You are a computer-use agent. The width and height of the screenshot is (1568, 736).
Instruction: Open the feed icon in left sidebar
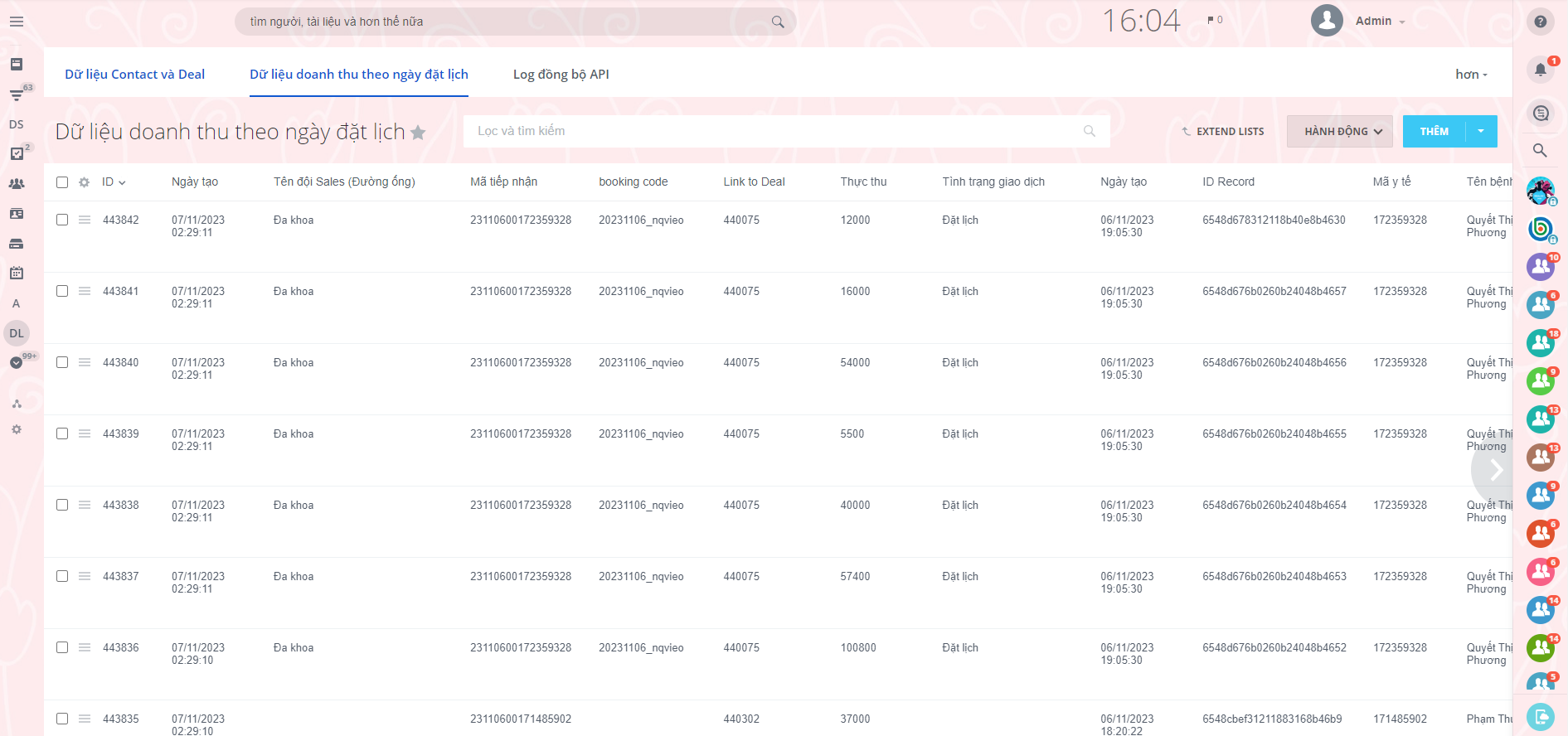point(17,64)
